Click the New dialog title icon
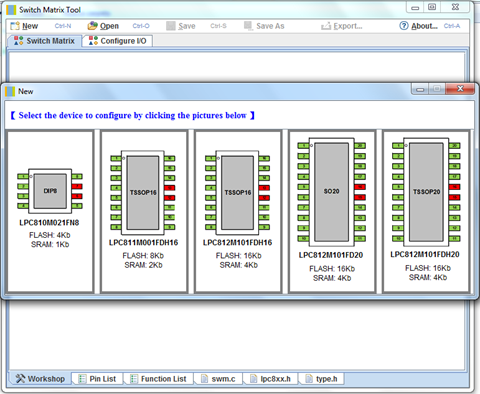Image resolution: width=480 pixels, height=394 pixels. 10,91
